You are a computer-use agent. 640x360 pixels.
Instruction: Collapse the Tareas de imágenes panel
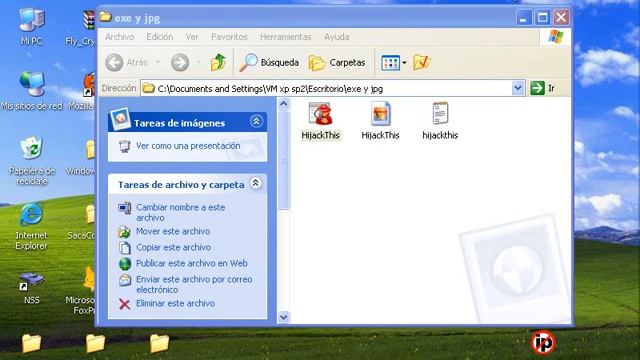click(x=256, y=121)
